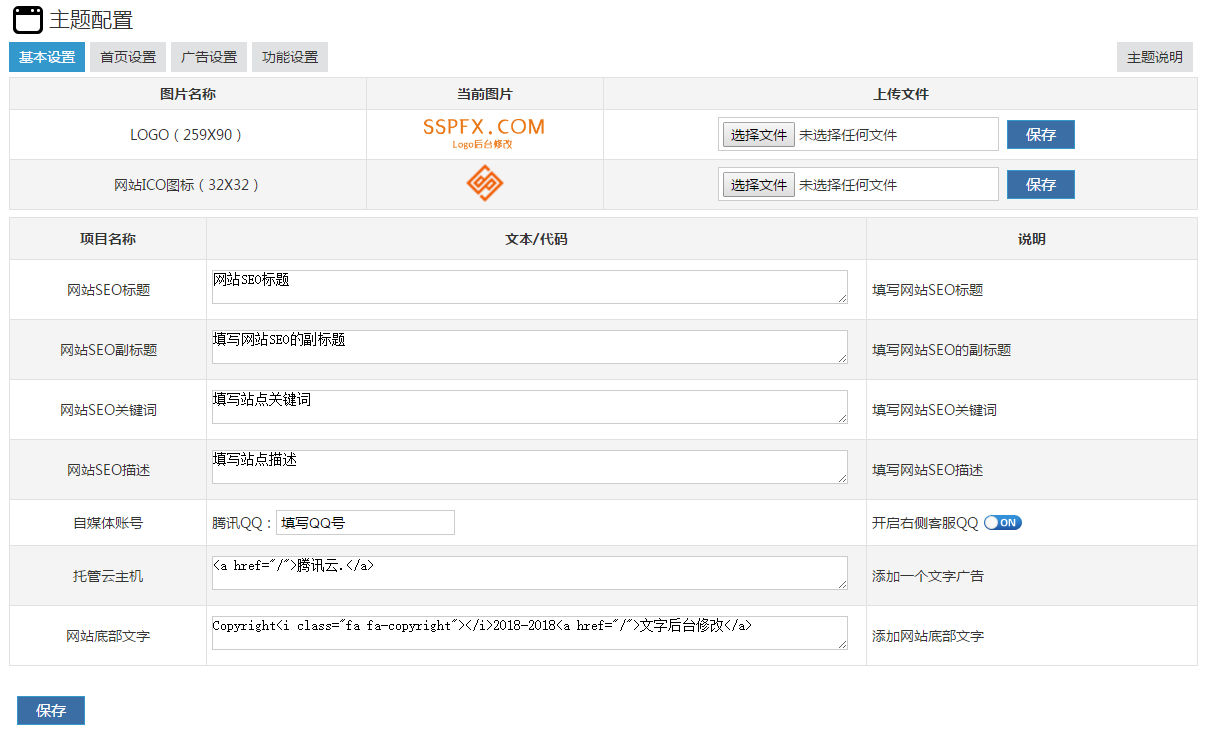This screenshot has height=731, width=1207.
Task: Open the 主题说明 button
Action: [x=1154, y=57]
